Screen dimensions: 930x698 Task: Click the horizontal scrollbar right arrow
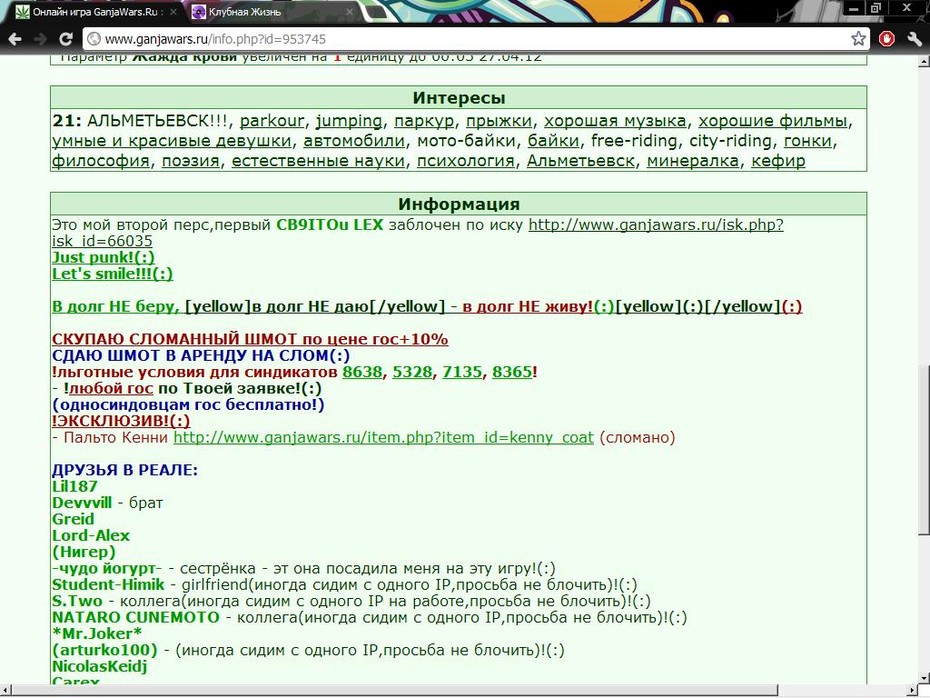(913, 691)
